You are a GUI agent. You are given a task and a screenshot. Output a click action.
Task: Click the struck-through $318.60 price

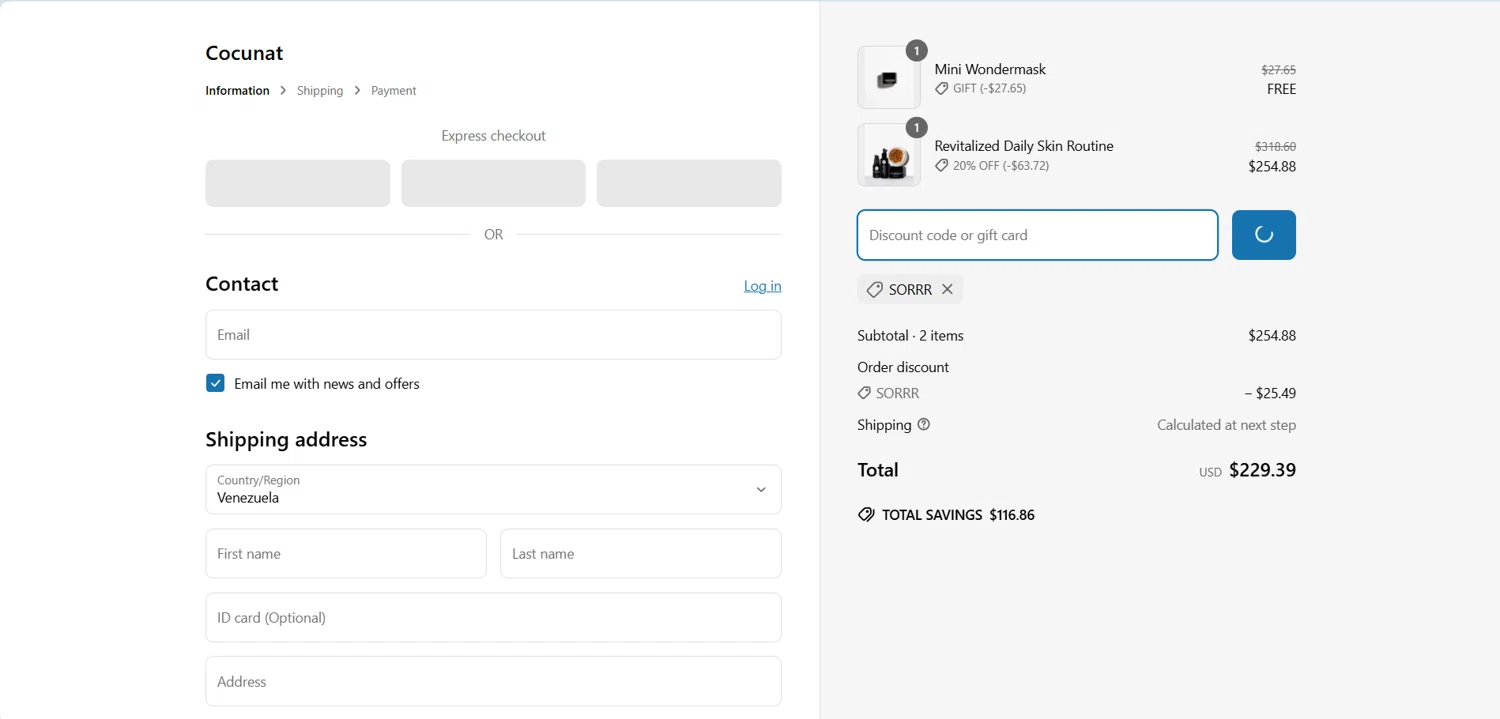pyautogui.click(x=1275, y=146)
